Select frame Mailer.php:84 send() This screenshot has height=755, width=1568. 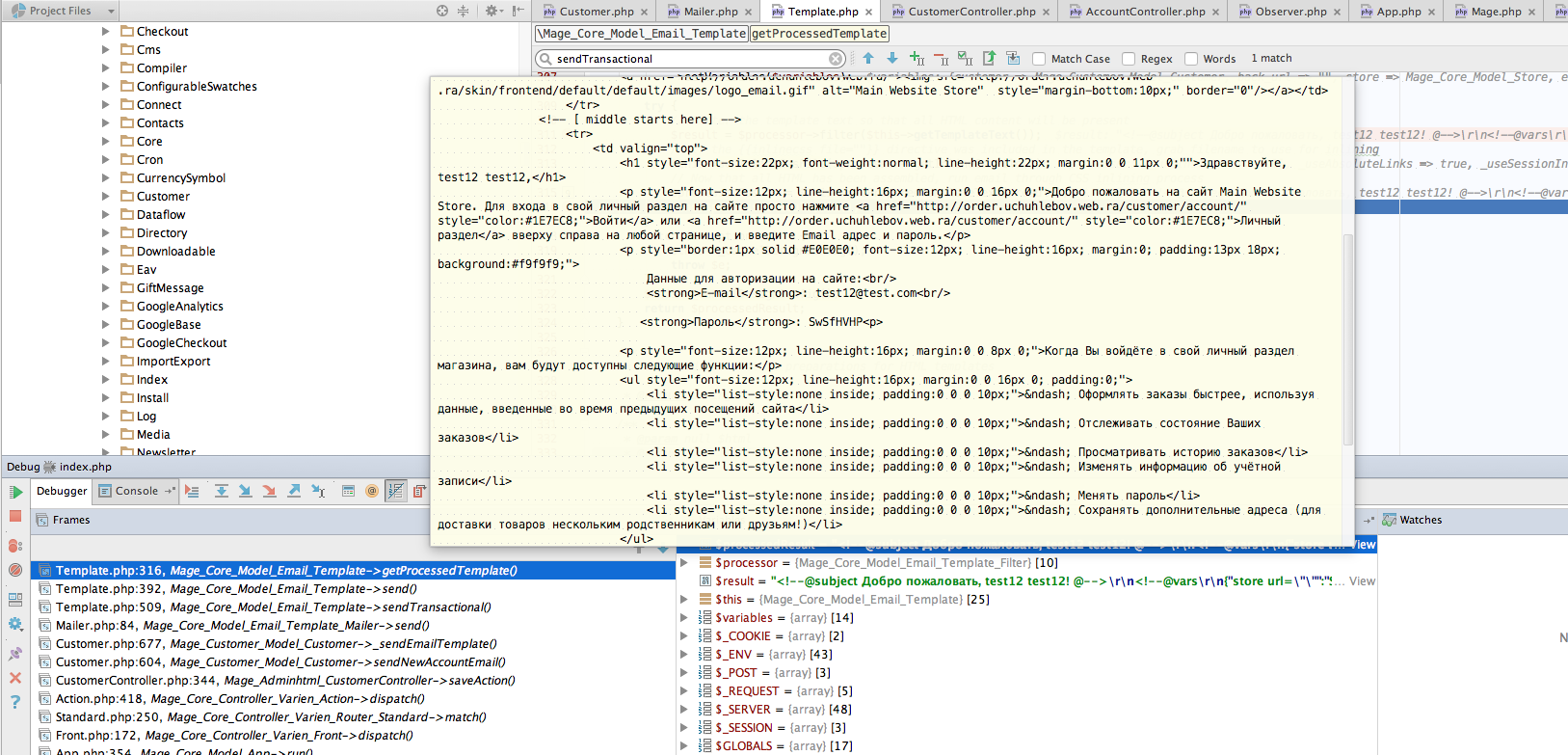(x=355, y=626)
